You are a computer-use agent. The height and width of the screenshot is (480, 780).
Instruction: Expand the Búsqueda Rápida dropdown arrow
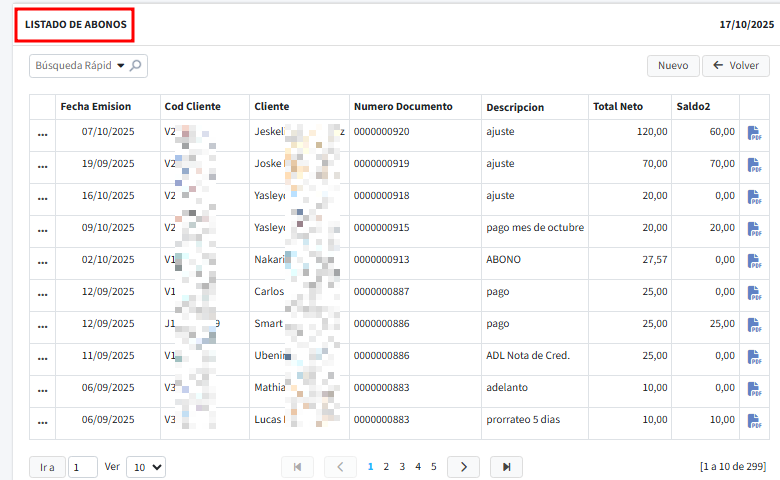(121, 66)
